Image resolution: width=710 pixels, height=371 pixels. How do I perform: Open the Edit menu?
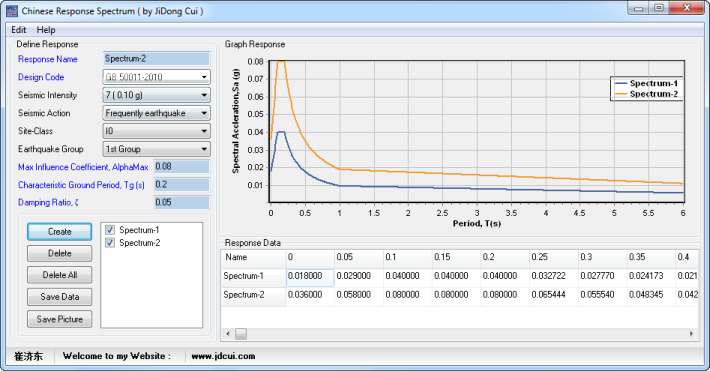19,30
